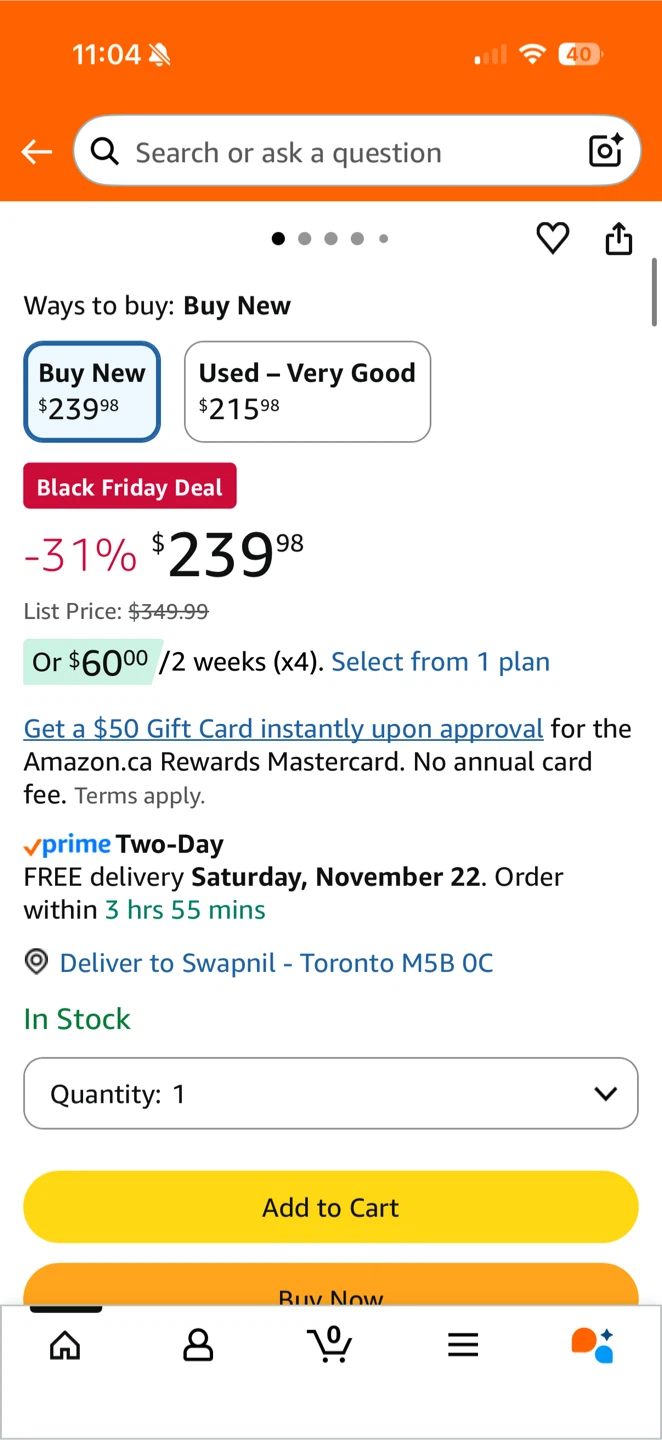Jump to second image carousel dot
This screenshot has height=1440, width=662.
[x=305, y=238]
